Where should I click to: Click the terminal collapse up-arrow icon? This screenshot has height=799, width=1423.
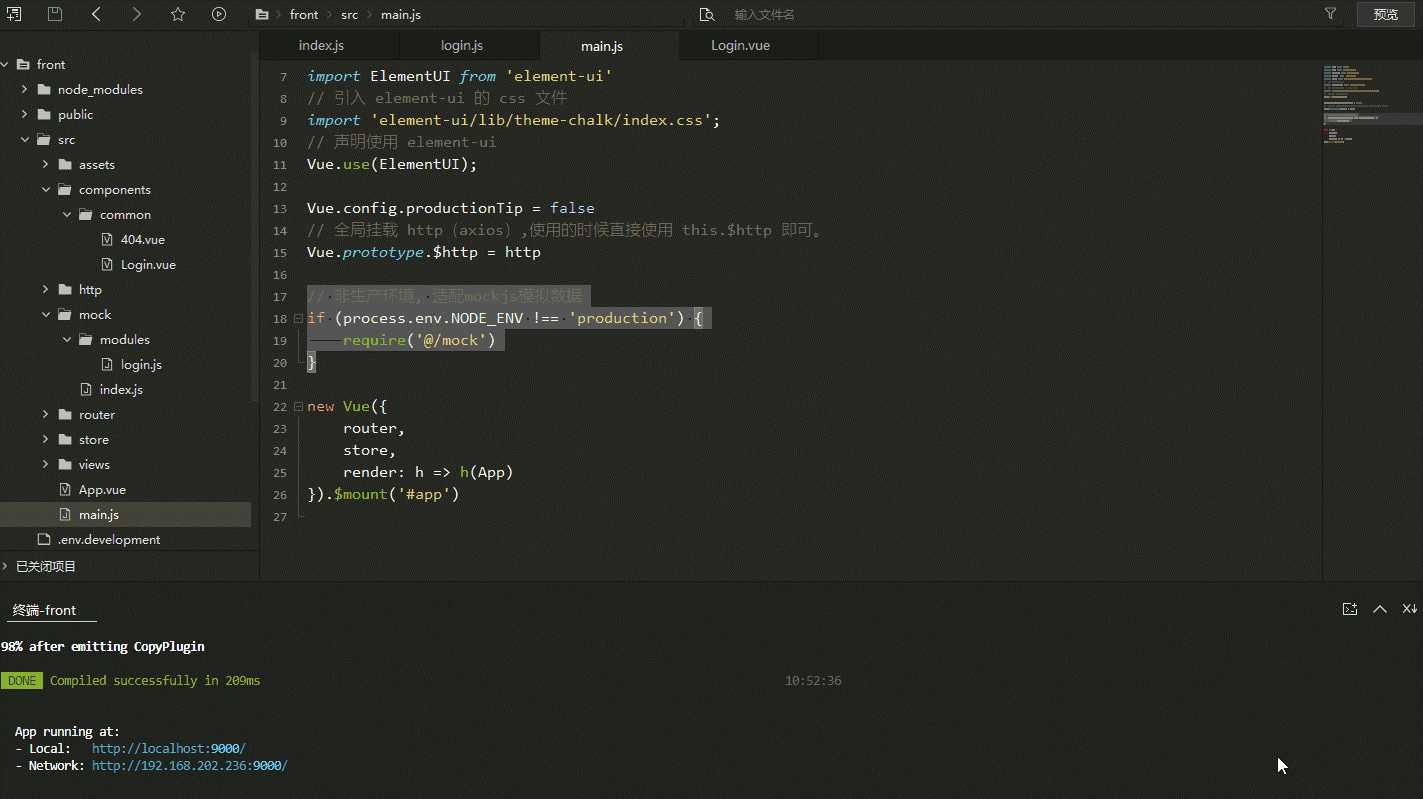[1380, 609]
